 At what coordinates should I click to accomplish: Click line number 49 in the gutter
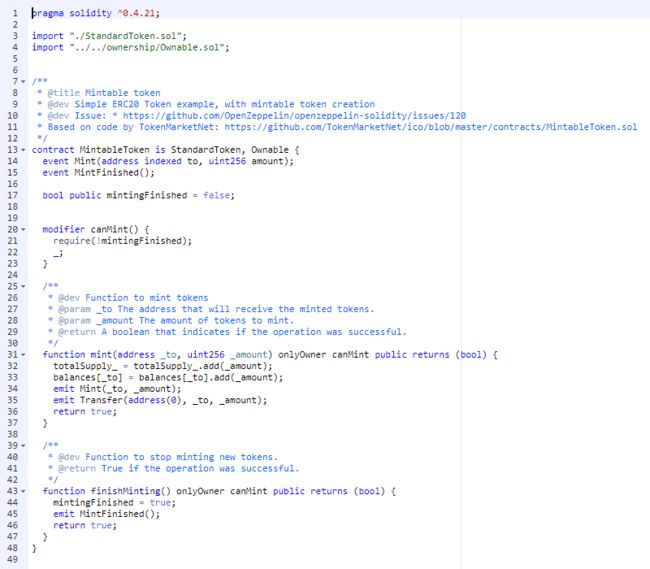pos(13,559)
